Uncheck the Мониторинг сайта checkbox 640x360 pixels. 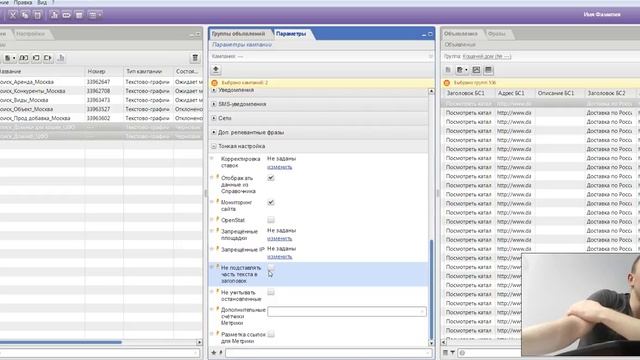pos(271,202)
